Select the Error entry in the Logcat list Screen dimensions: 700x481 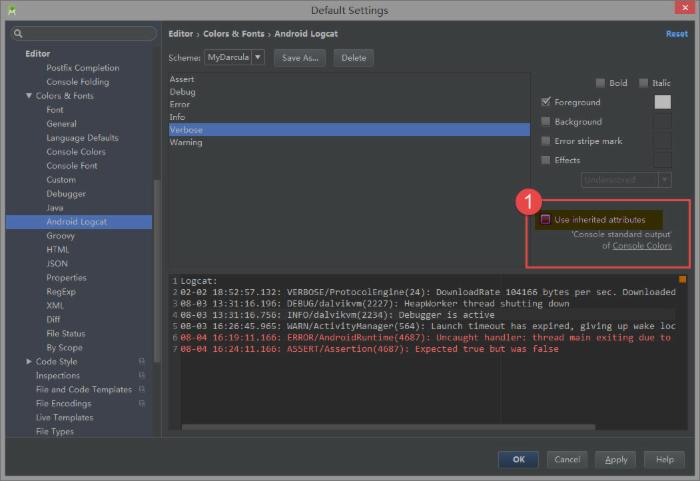pos(180,104)
